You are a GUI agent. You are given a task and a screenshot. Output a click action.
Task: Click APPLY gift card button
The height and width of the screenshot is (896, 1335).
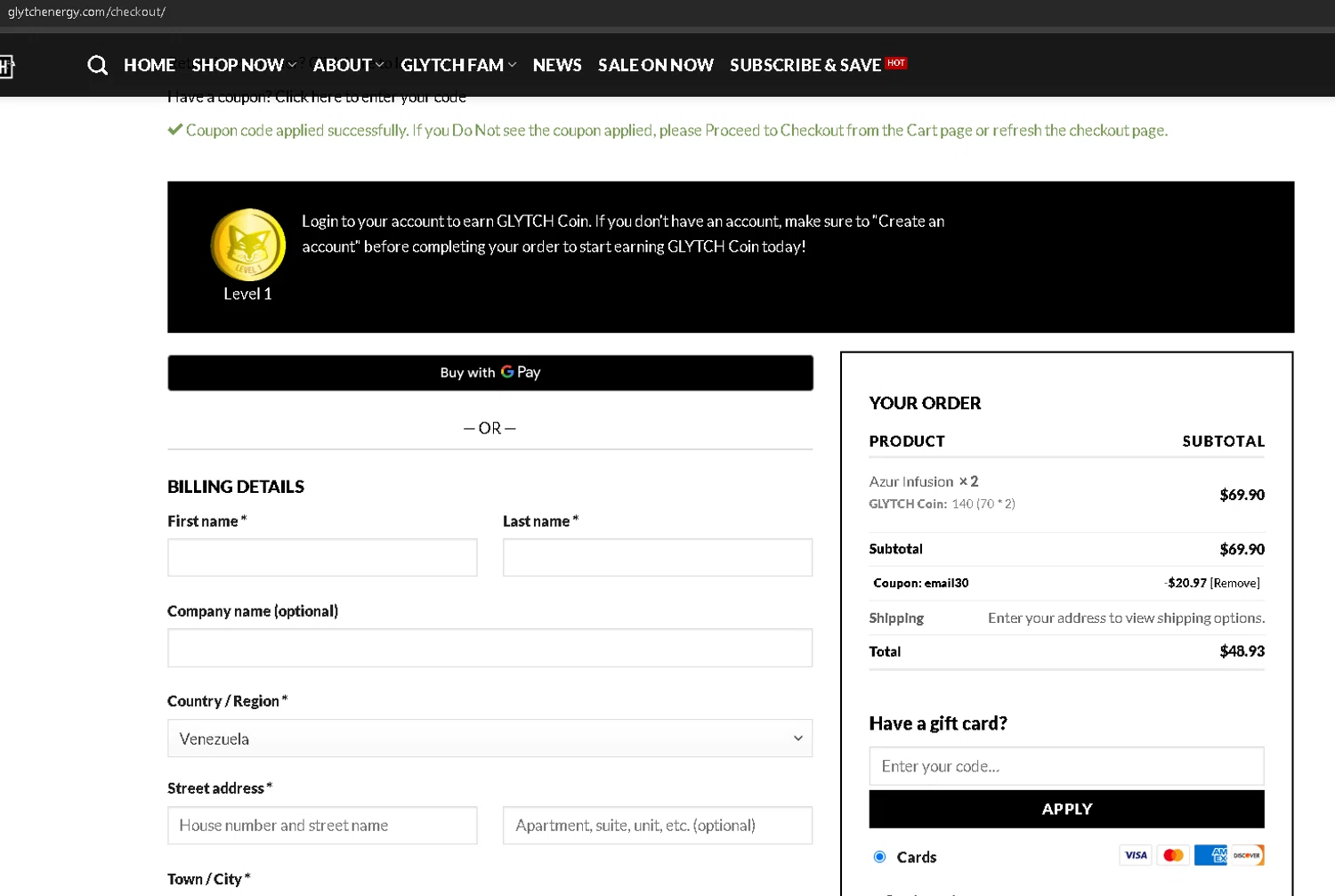coord(1066,809)
